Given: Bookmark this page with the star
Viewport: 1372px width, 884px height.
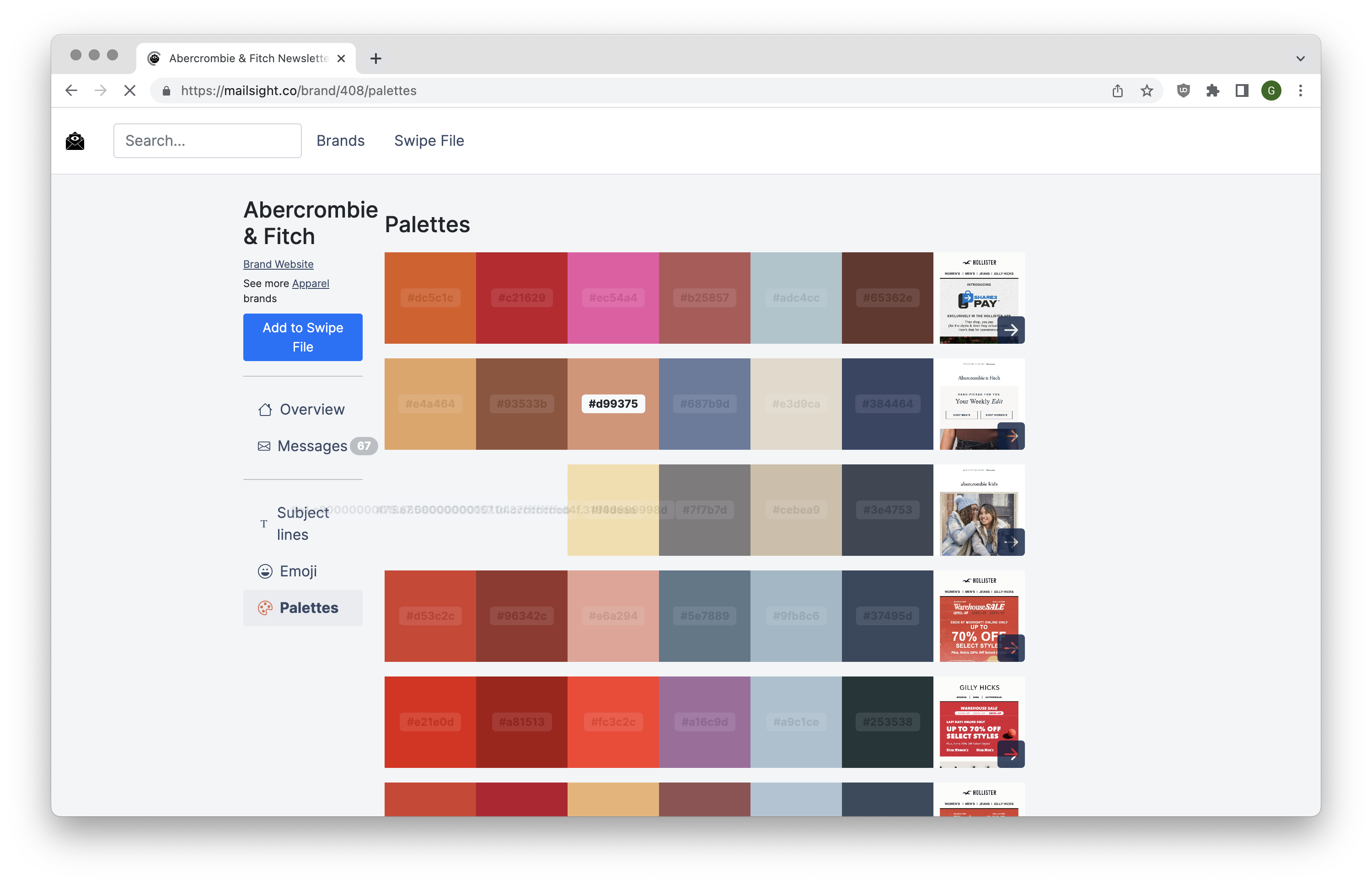Looking at the screenshot, I should point(1146,91).
